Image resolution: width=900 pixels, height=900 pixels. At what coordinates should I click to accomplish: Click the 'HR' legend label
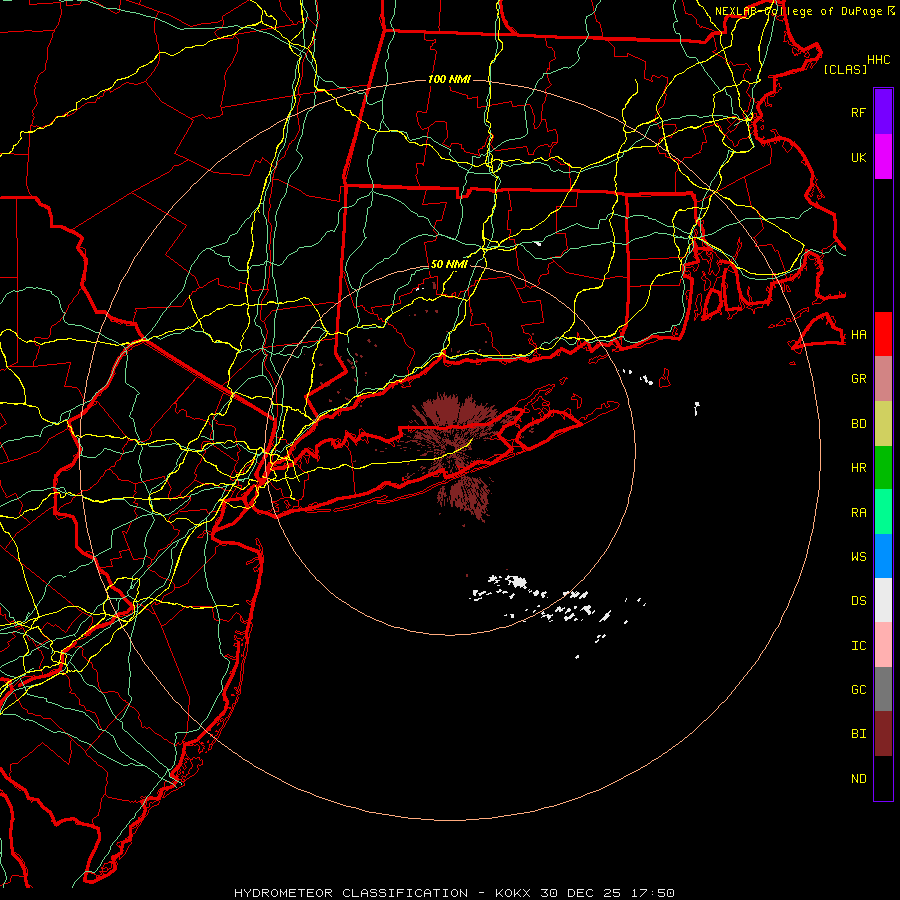click(x=858, y=468)
